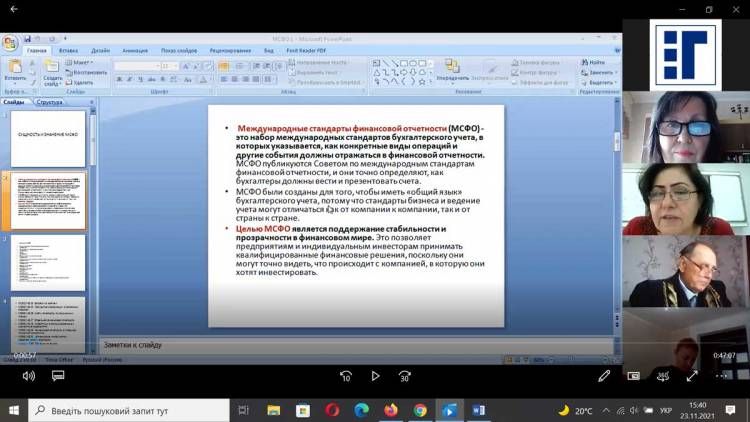Open Word from the taskbar

[477, 410]
